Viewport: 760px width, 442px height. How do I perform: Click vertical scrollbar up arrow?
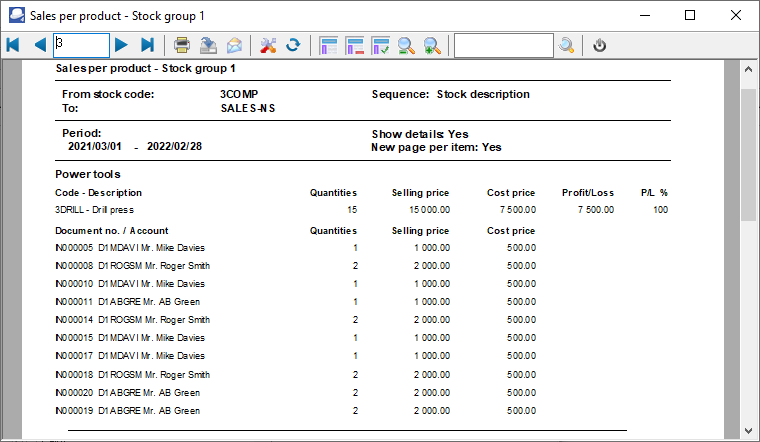(x=749, y=71)
